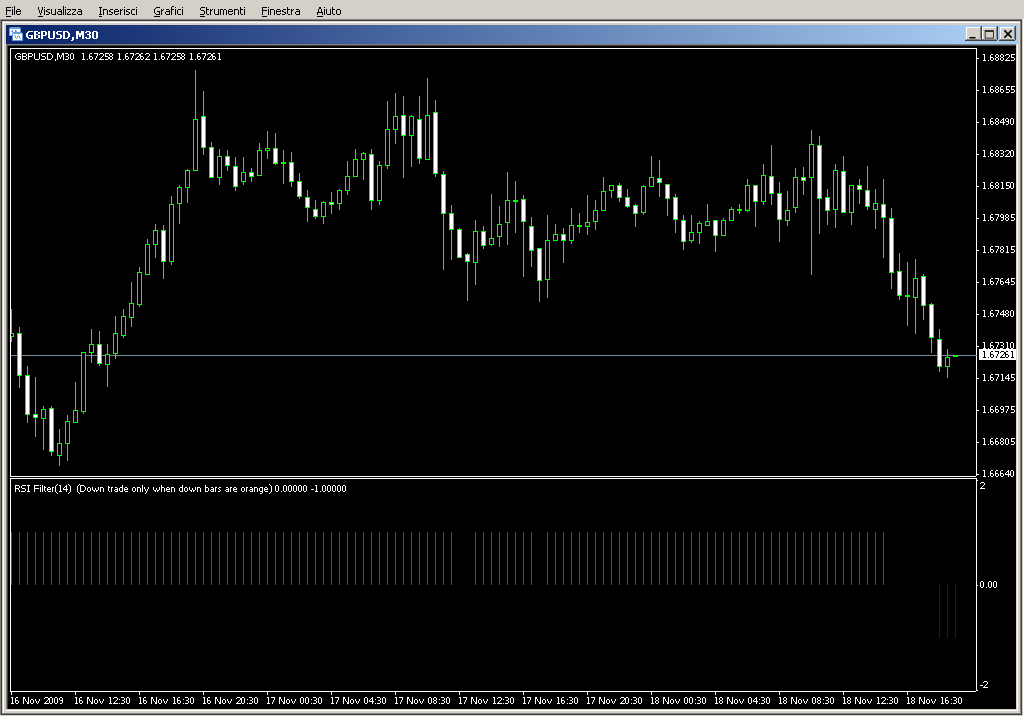Image resolution: width=1024 pixels, height=717 pixels.
Task: Open the Finestra menu
Action: point(280,11)
